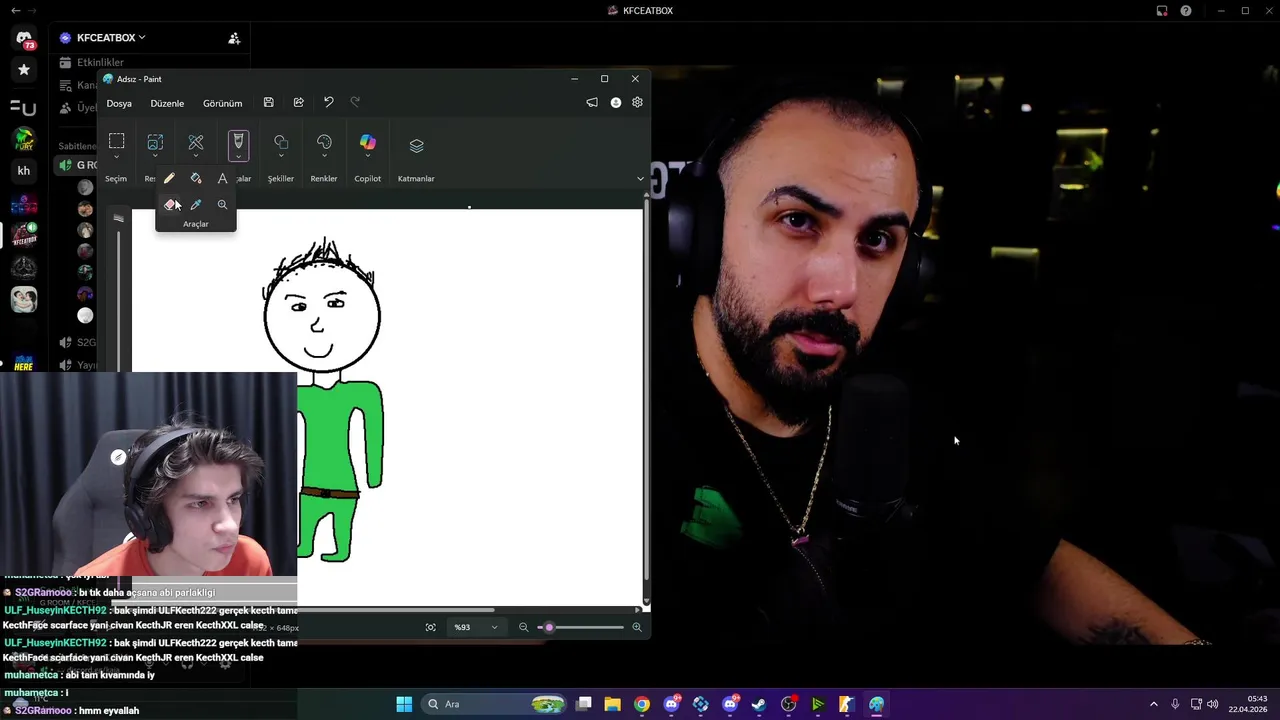Expand the Seçim selection dropdown arrow
Viewport: 1280px width, 720px height.
pos(117,157)
